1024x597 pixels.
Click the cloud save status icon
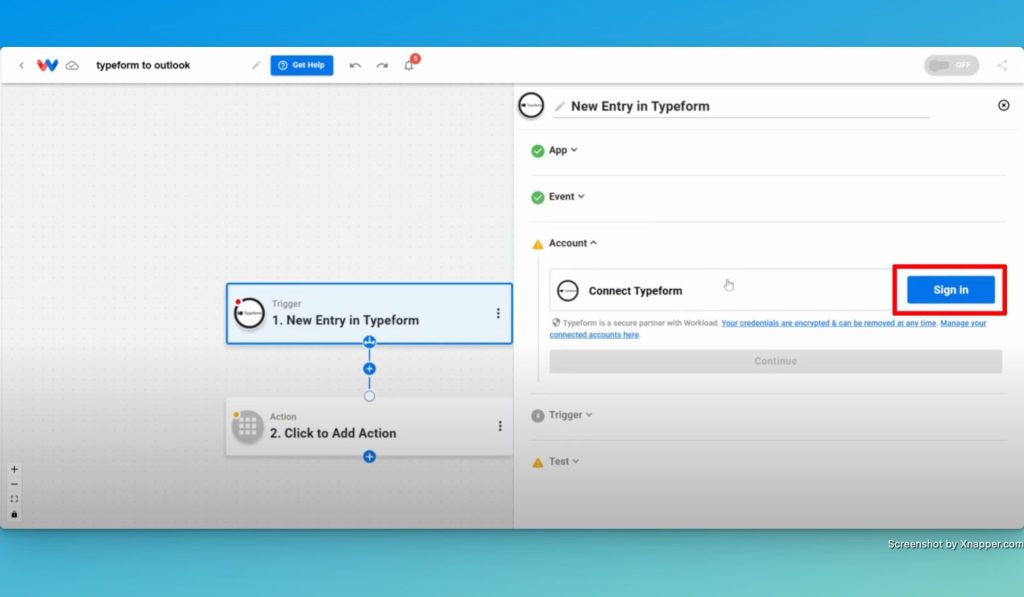72,65
